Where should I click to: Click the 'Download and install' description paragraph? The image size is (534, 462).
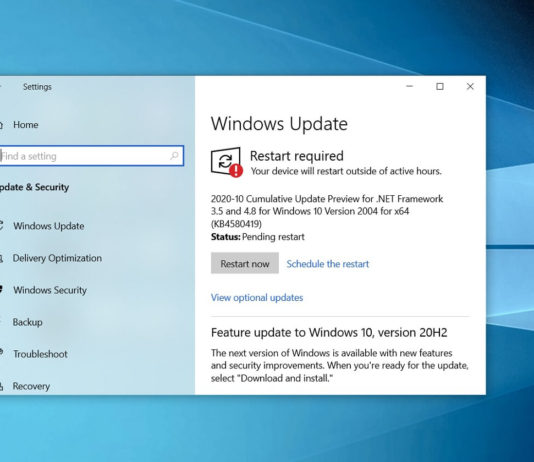click(x=340, y=366)
